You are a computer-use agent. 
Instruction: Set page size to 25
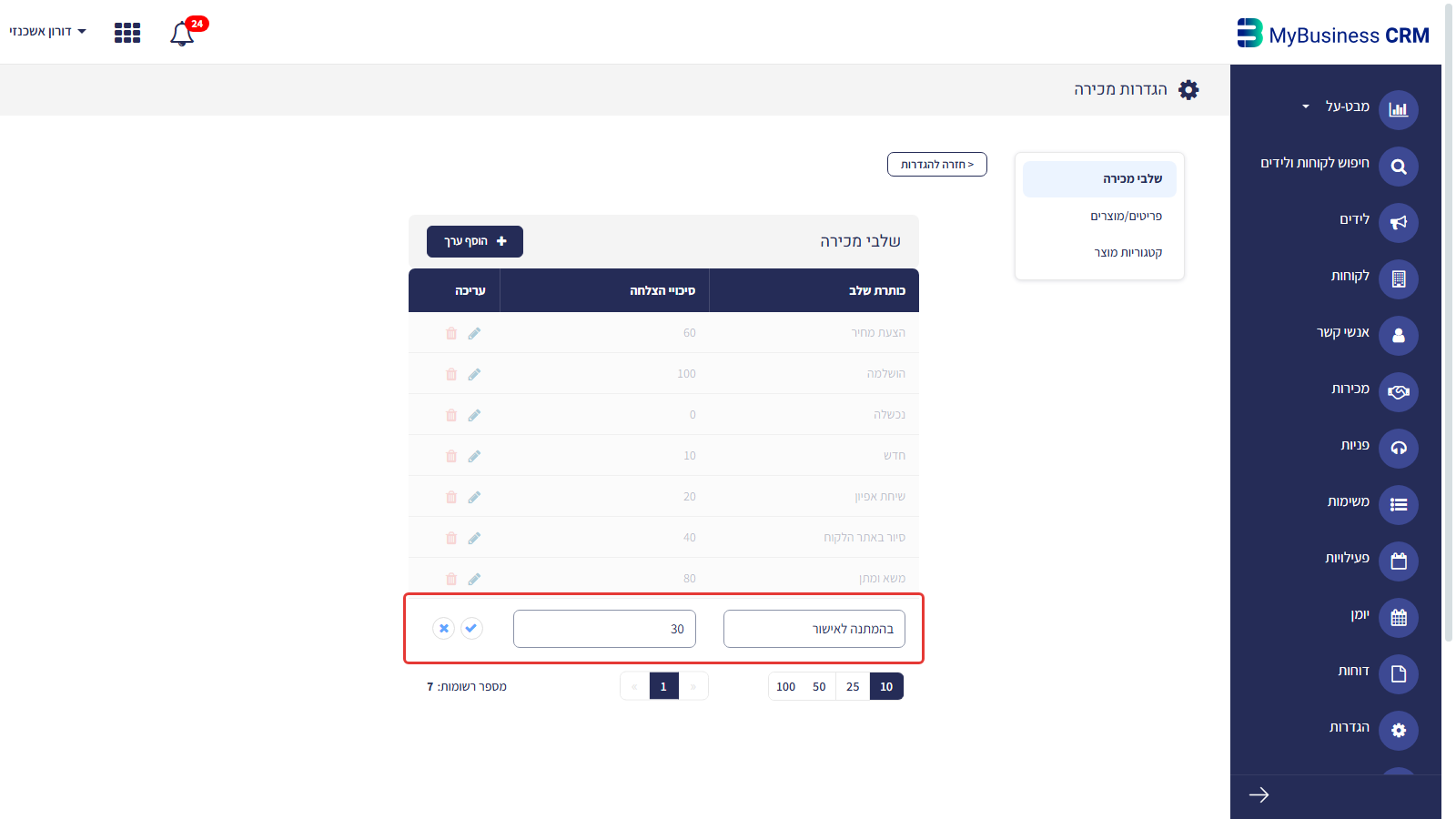pos(853,686)
